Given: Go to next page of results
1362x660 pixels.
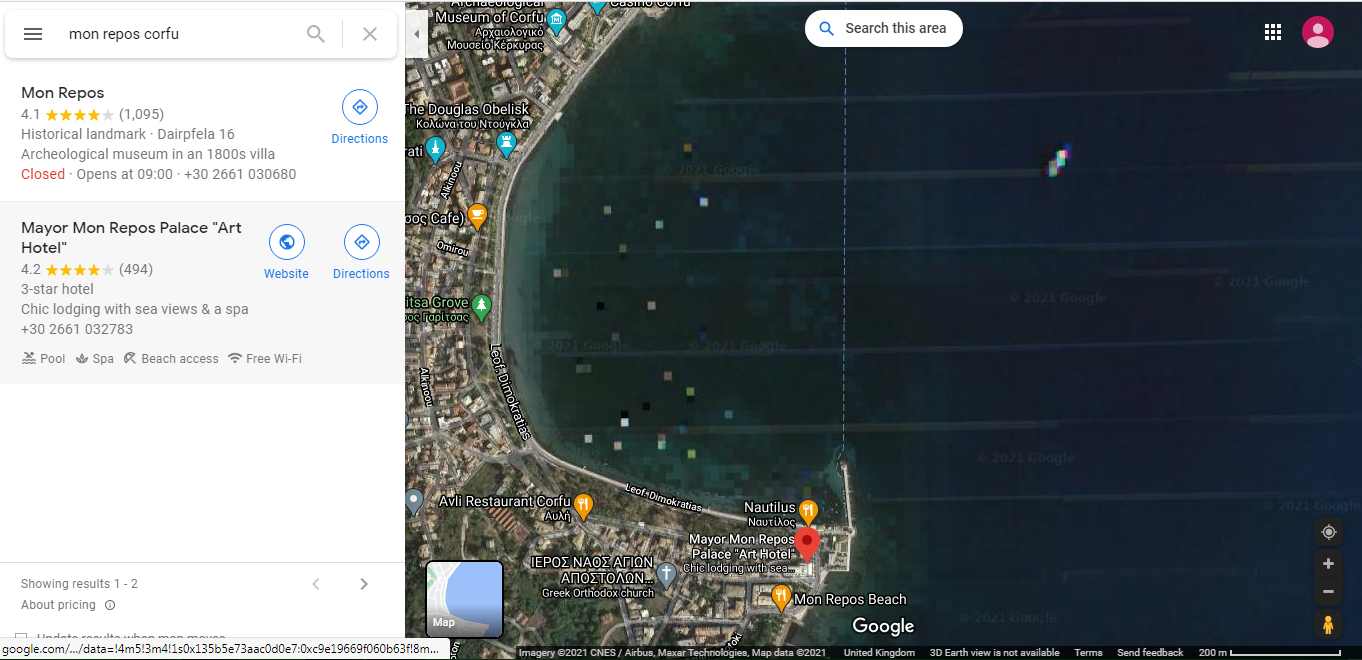Looking at the screenshot, I should [x=364, y=584].
